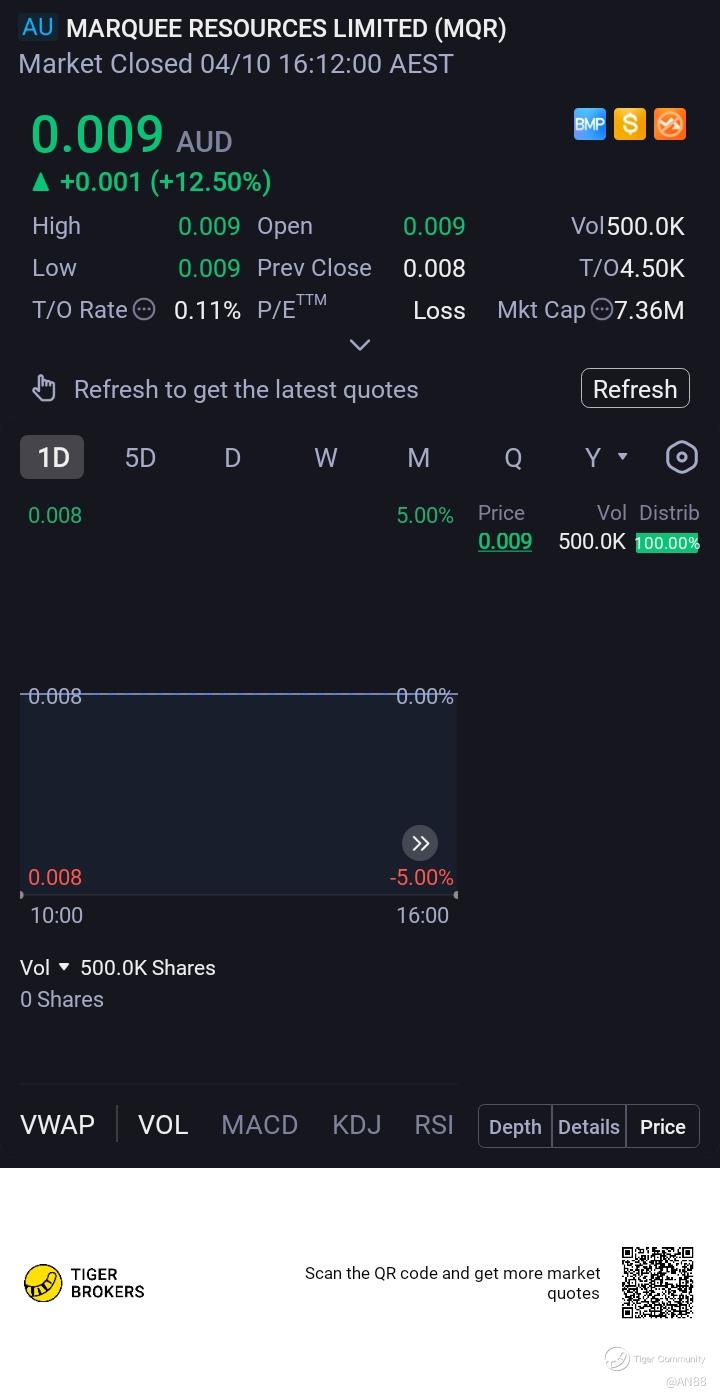Tap the Mkt Cap info ellipsis icon

click(x=601, y=310)
